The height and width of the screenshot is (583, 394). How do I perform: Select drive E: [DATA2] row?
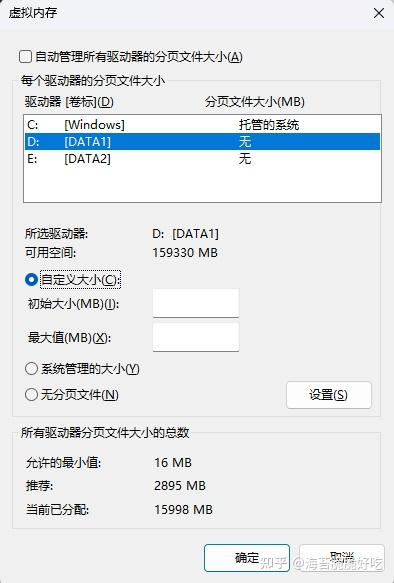click(203, 159)
